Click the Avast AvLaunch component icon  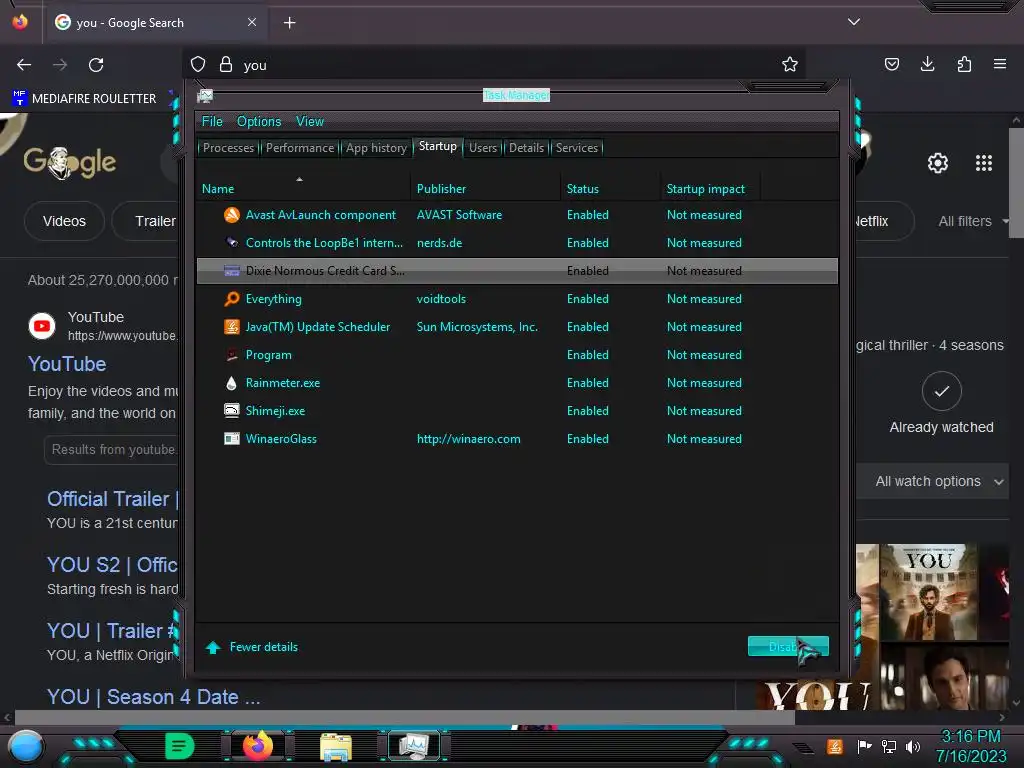tap(231, 215)
